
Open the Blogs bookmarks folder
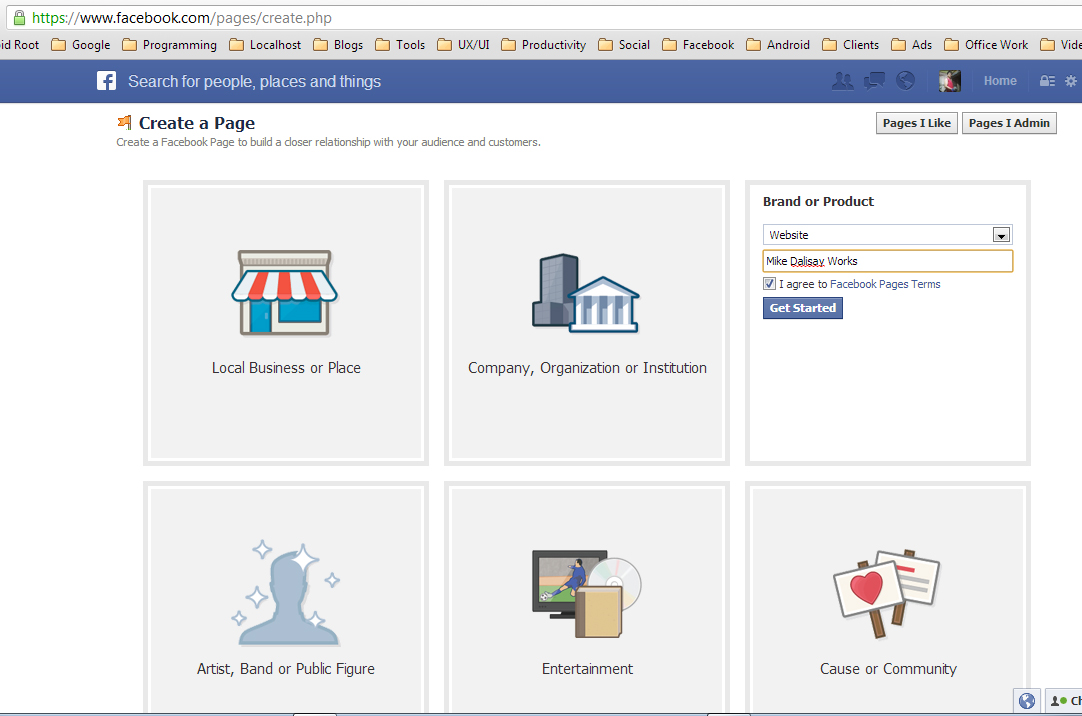338,45
